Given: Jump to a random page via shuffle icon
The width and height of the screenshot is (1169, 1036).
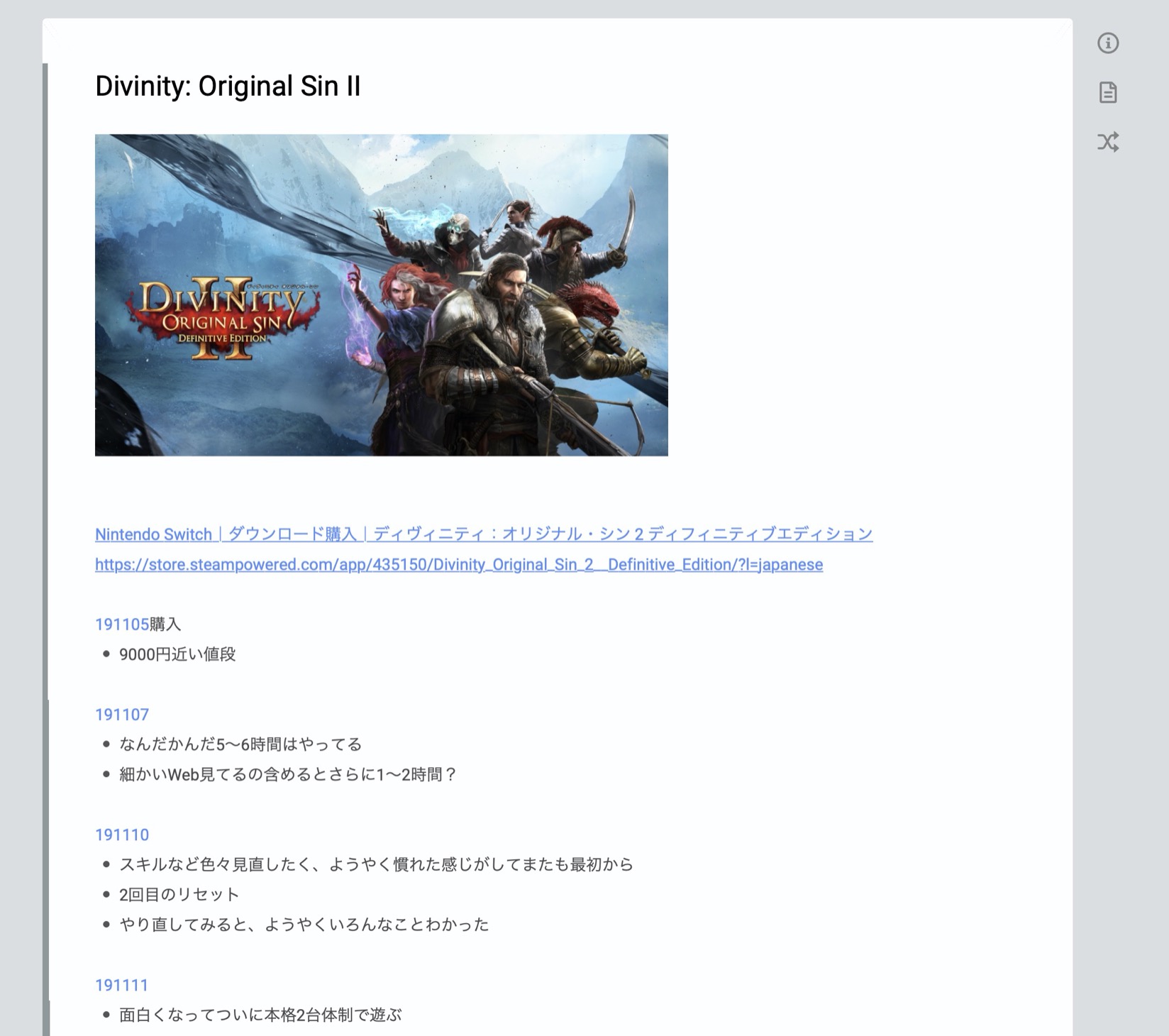Looking at the screenshot, I should point(1107,142).
